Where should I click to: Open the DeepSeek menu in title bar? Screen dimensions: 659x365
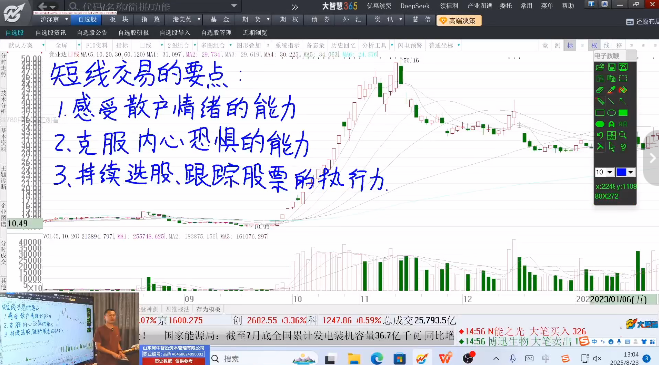[415, 6]
